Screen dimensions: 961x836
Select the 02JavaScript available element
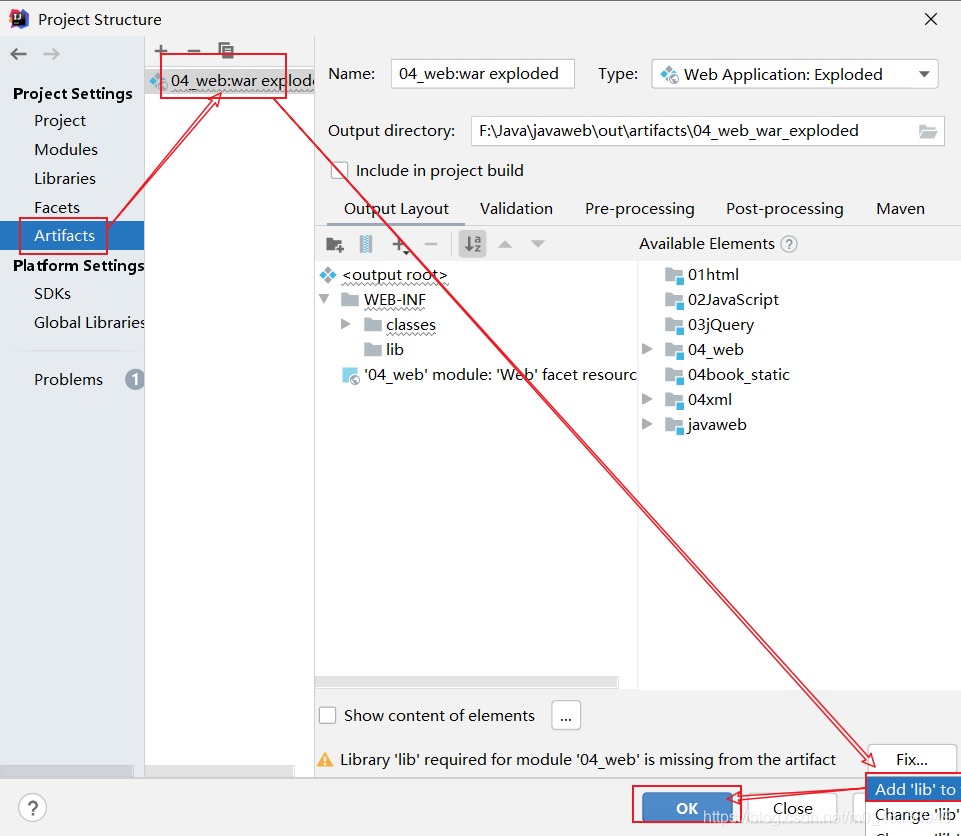pos(733,300)
